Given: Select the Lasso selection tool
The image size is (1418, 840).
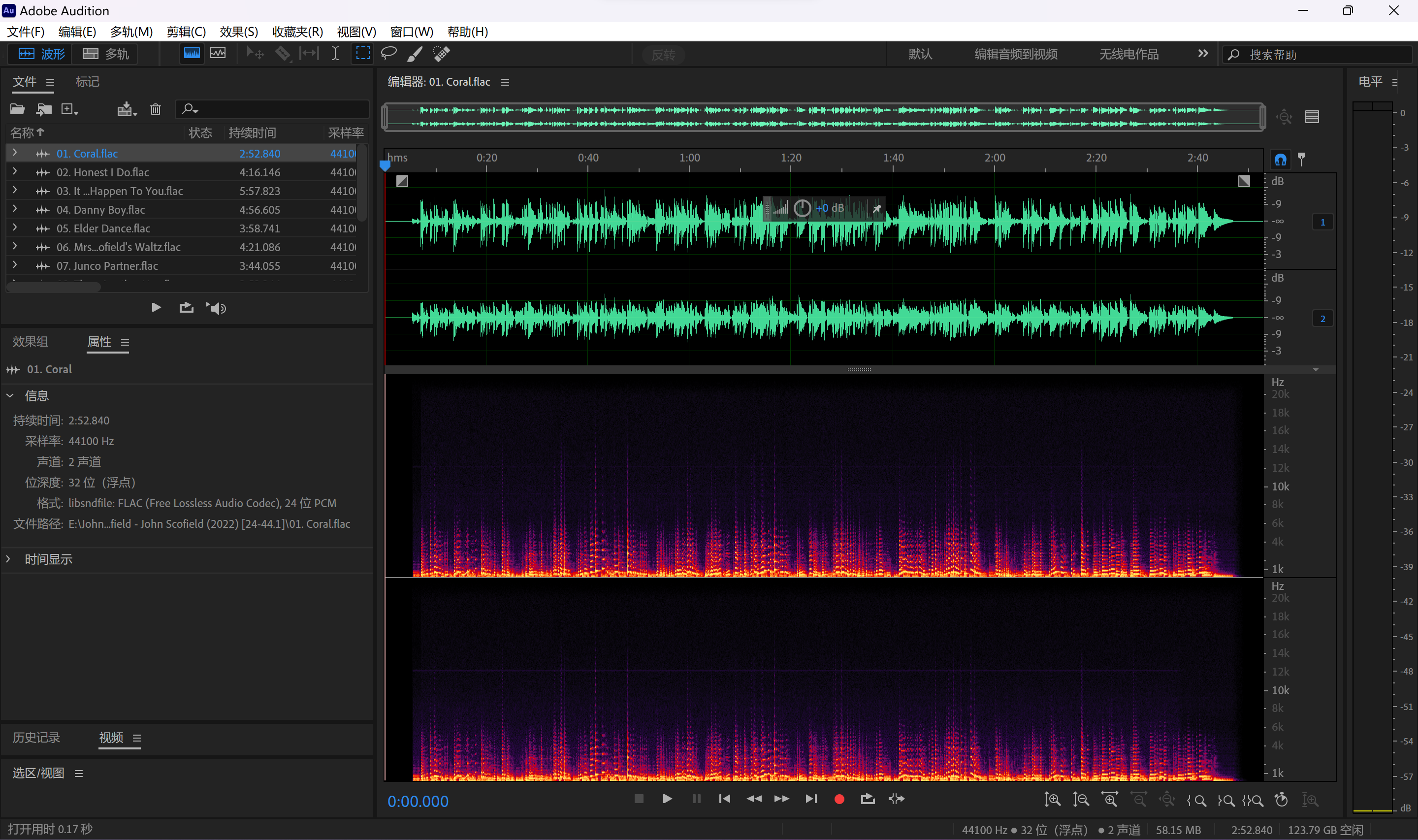Looking at the screenshot, I should pyautogui.click(x=389, y=53).
